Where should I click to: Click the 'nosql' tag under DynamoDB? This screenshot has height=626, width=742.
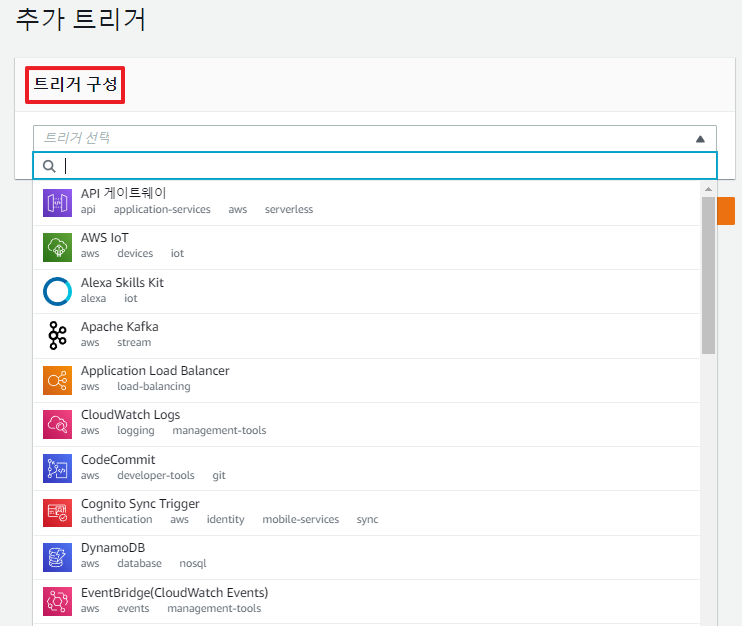193,564
